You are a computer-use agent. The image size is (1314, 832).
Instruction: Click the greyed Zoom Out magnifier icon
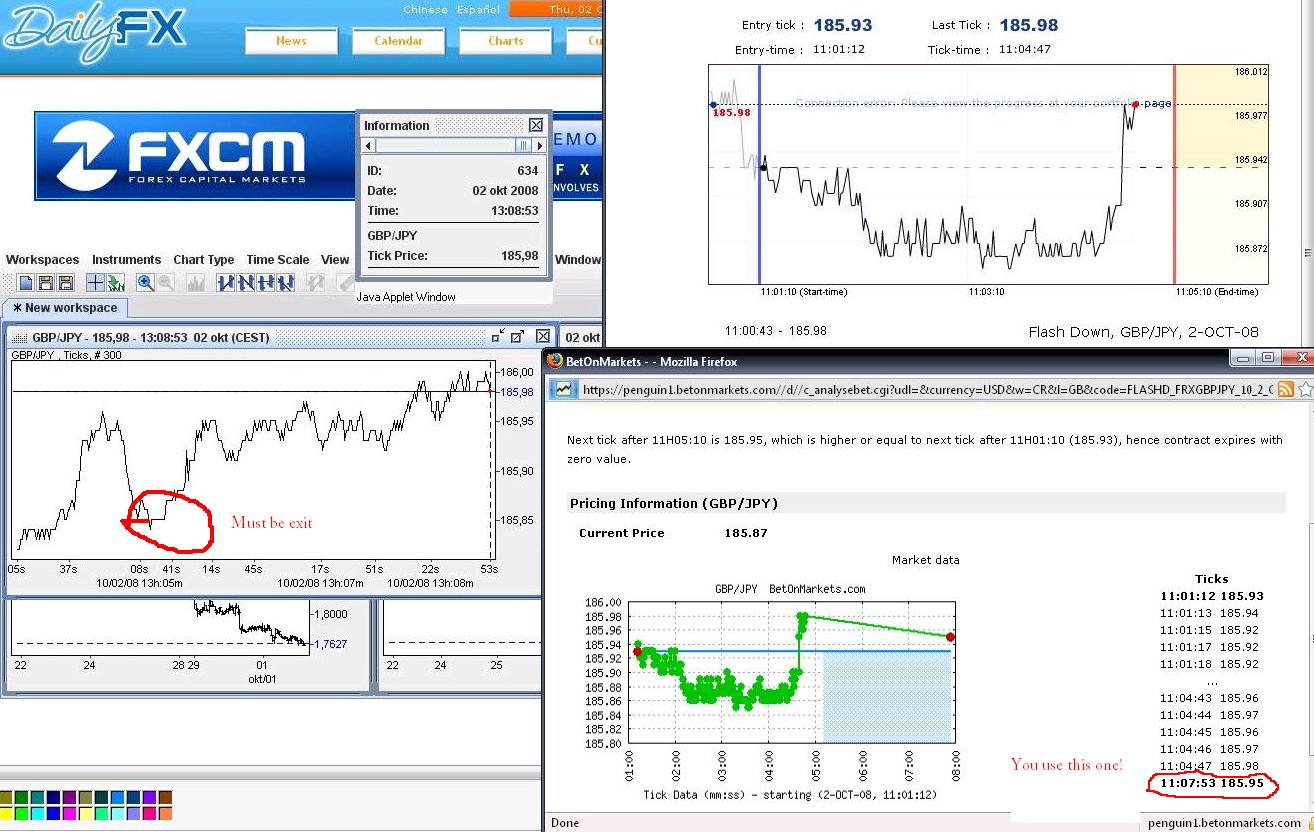tap(165, 283)
